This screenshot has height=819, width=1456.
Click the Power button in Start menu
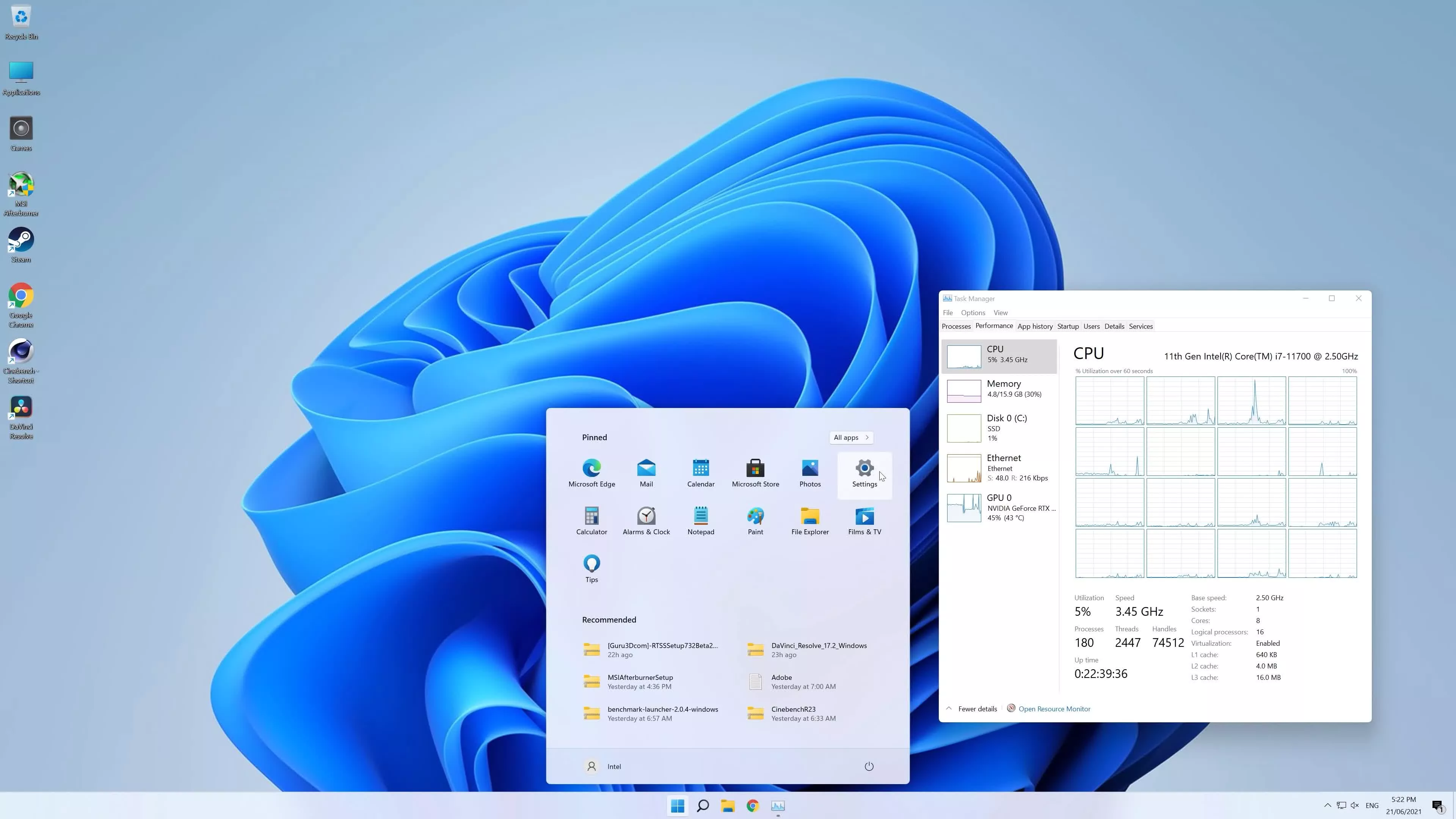click(869, 766)
